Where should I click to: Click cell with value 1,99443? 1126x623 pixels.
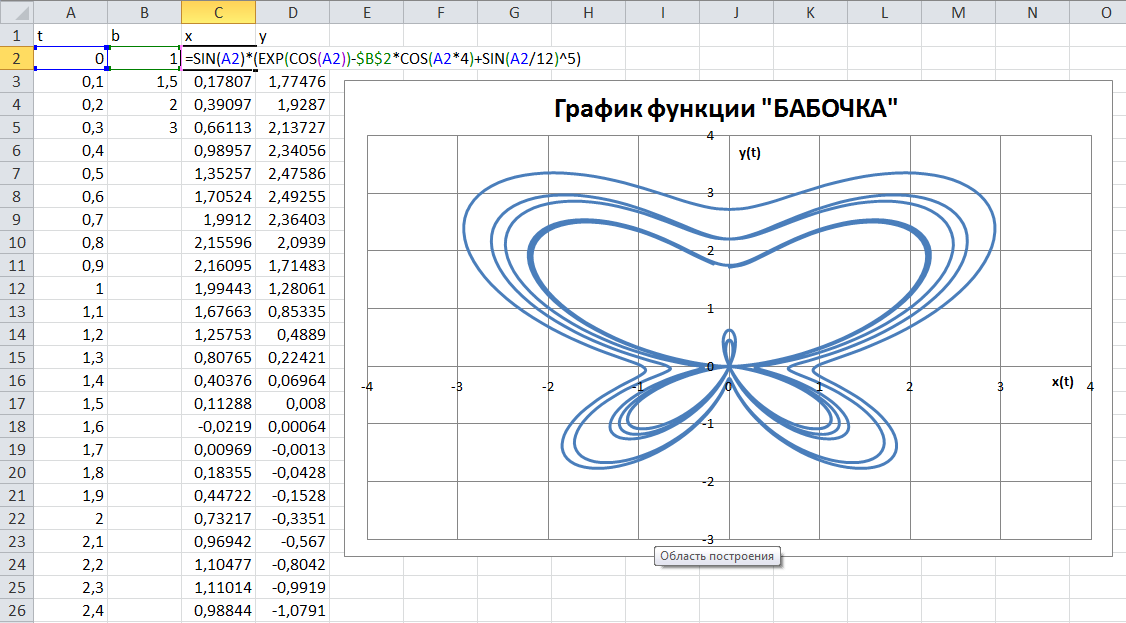coord(218,289)
